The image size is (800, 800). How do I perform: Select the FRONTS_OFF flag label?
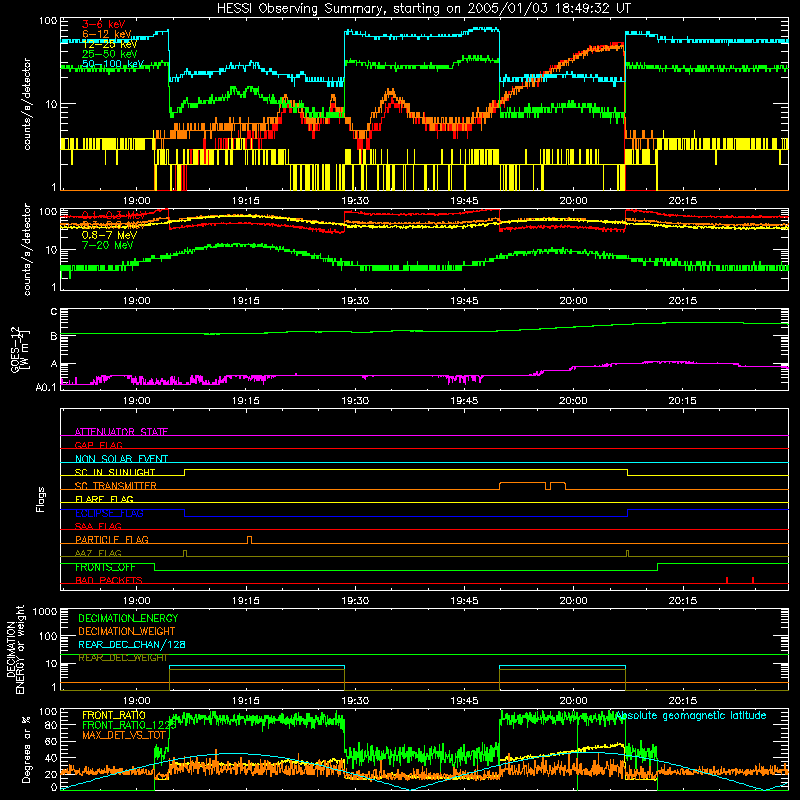tap(105, 567)
